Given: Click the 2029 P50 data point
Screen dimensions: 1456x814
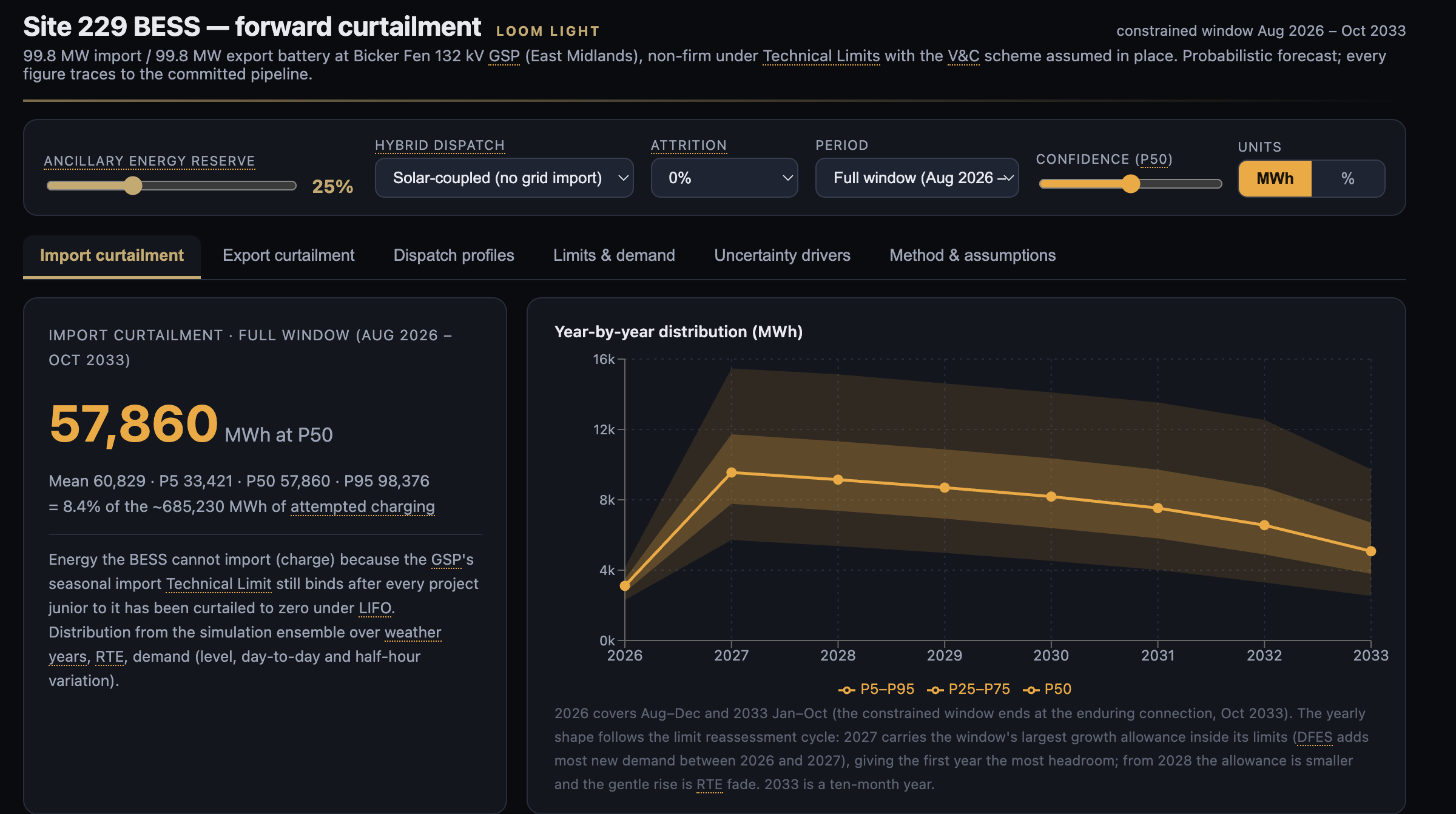Looking at the screenshot, I should click(x=945, y=488).
